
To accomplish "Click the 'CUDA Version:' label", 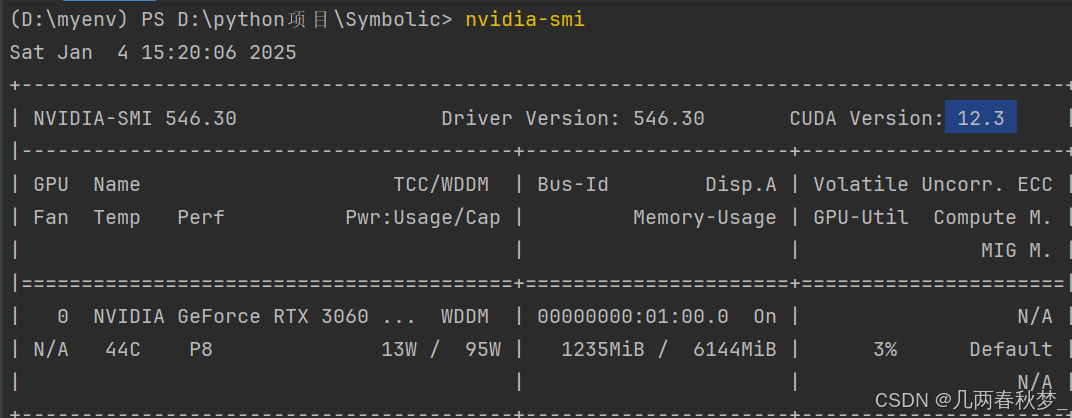I will point(867,118).
